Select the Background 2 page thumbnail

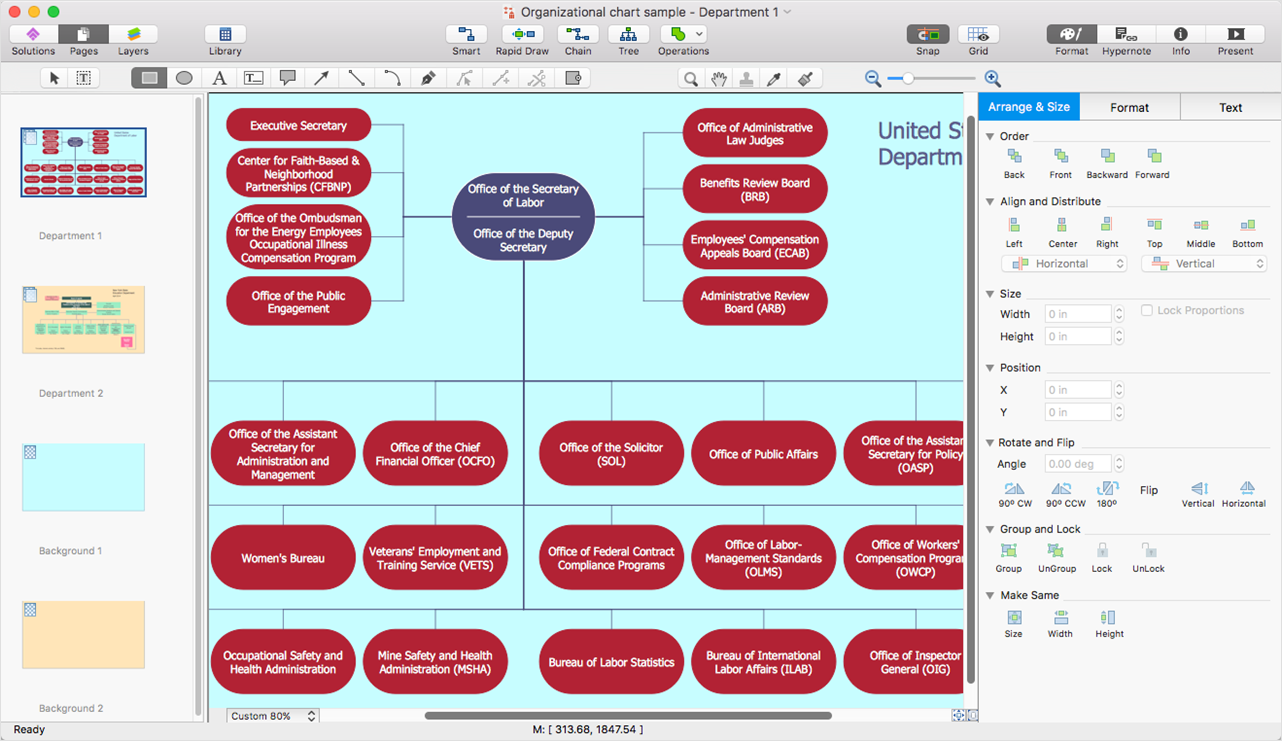[x=83, y=634]
